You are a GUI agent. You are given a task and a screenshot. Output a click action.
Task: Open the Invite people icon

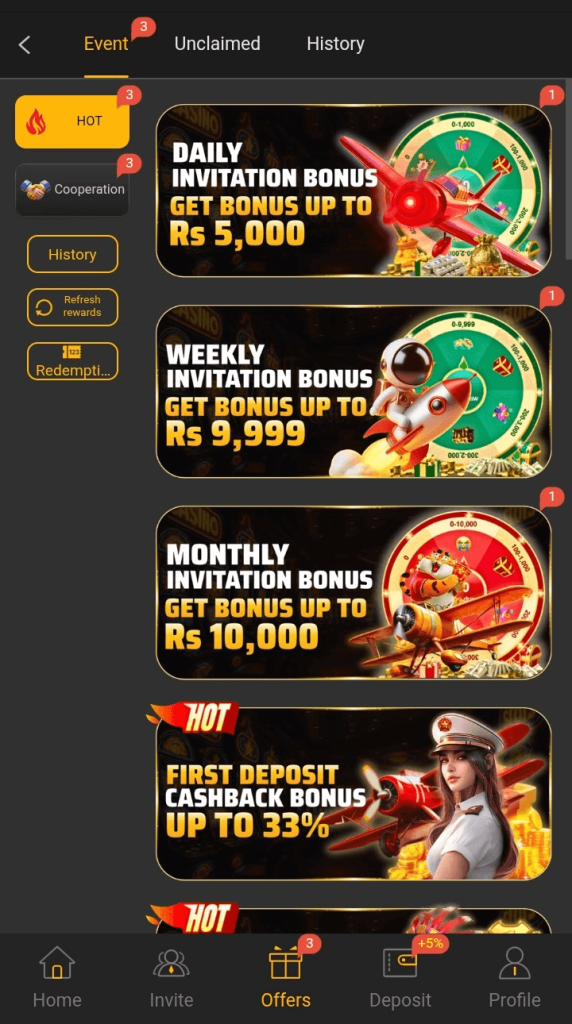pos(171,963)
